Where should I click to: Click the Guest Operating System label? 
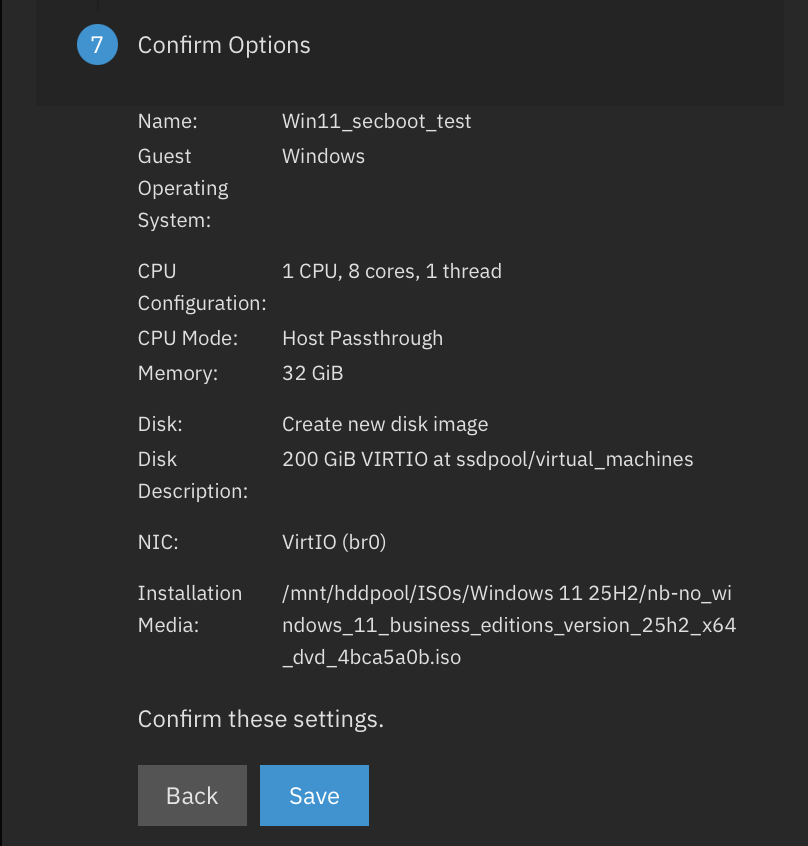[x=183, y=188]
